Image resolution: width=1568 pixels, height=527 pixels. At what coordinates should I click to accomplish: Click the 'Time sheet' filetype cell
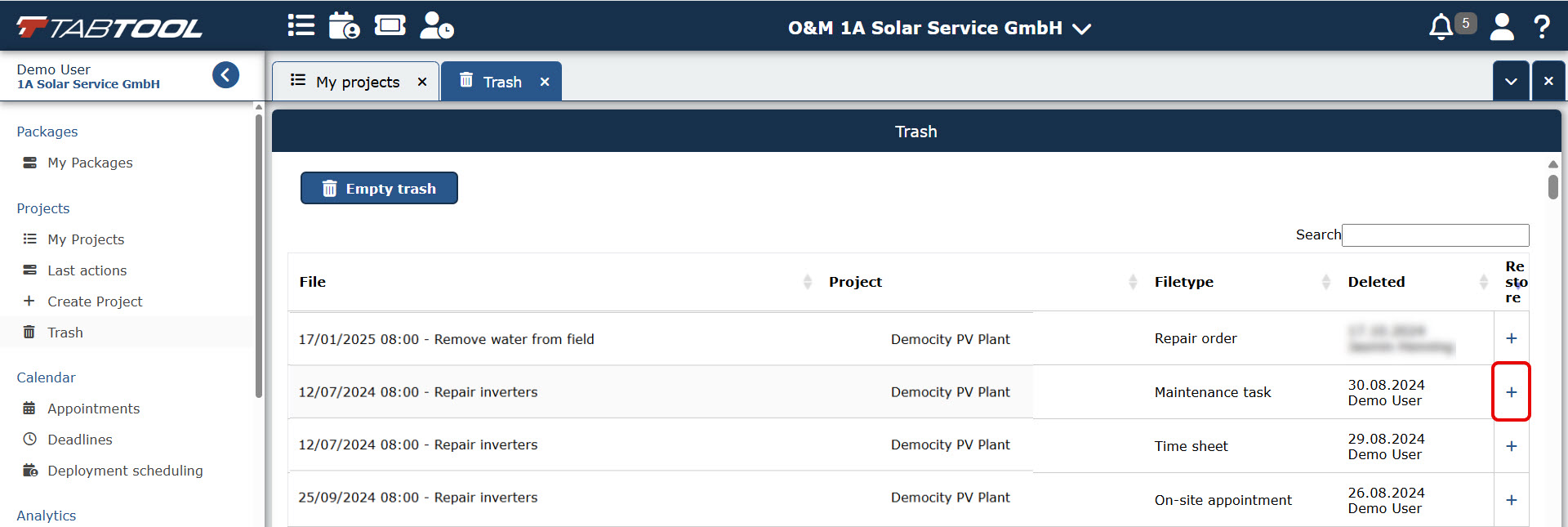click(x=1191, y=446)
